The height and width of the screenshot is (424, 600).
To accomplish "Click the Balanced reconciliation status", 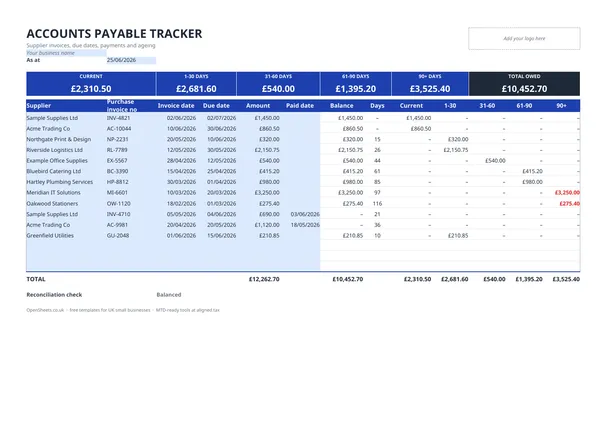I will [169, 295].
